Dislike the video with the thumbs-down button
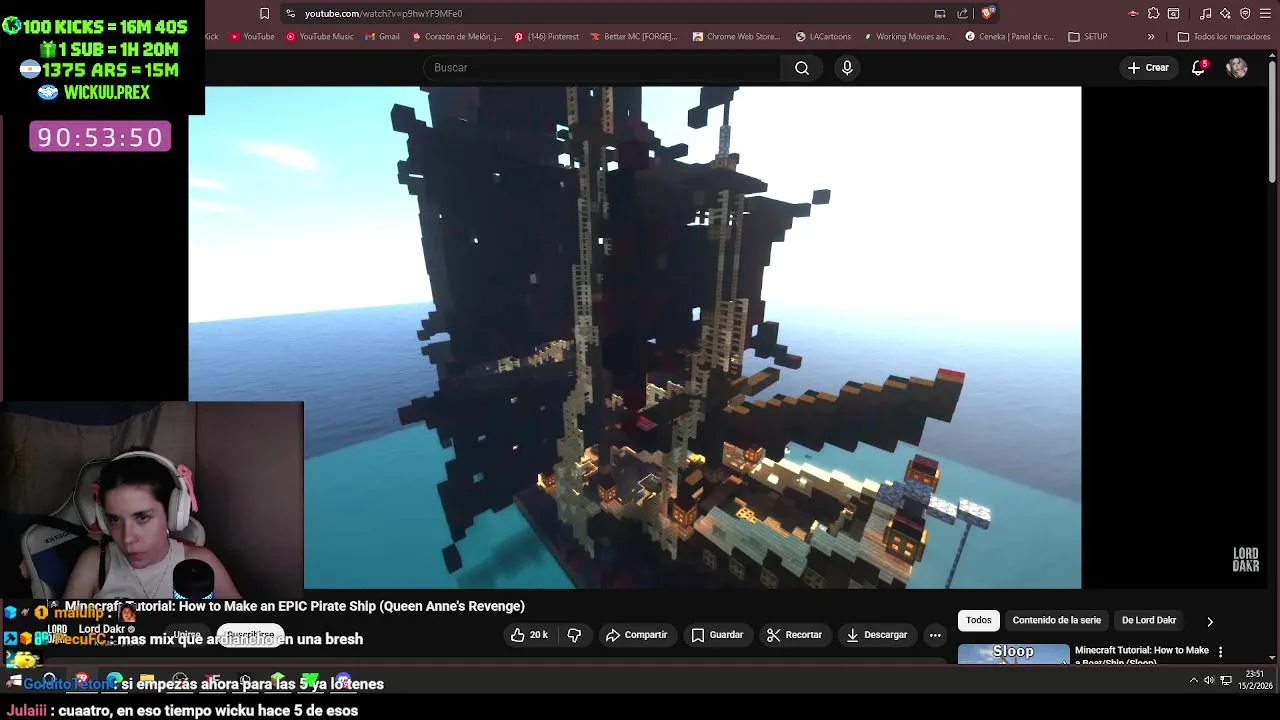Screen dimensions: 1280x720 coord(574,635)
